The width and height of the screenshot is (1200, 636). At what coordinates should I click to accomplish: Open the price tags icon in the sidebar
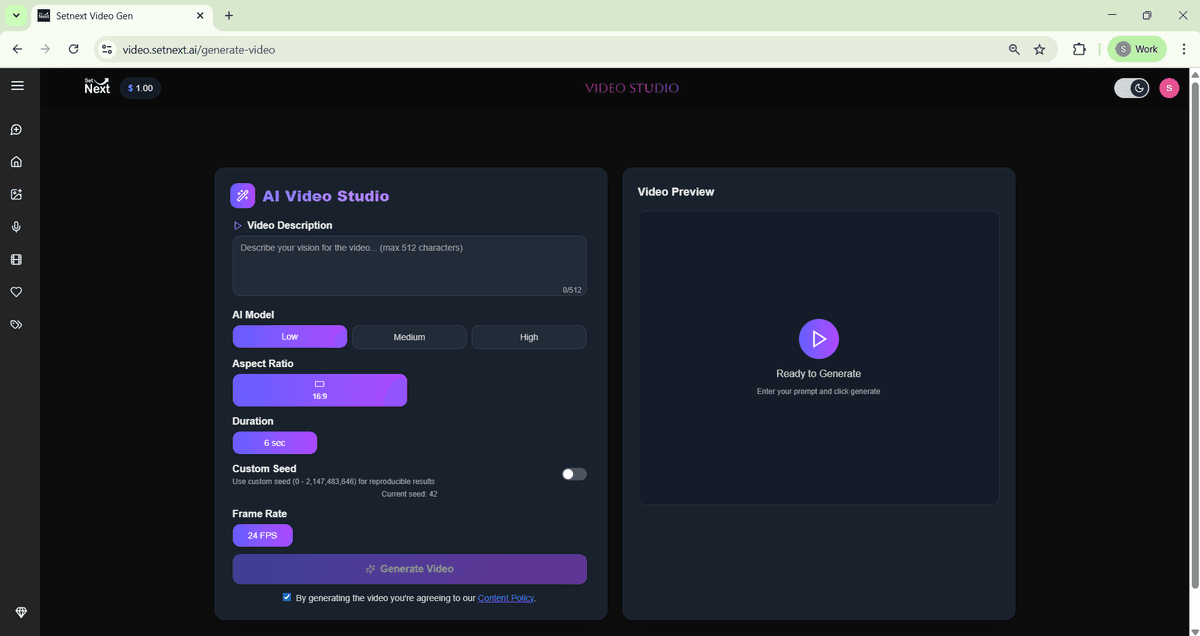[x=16, y=325]
